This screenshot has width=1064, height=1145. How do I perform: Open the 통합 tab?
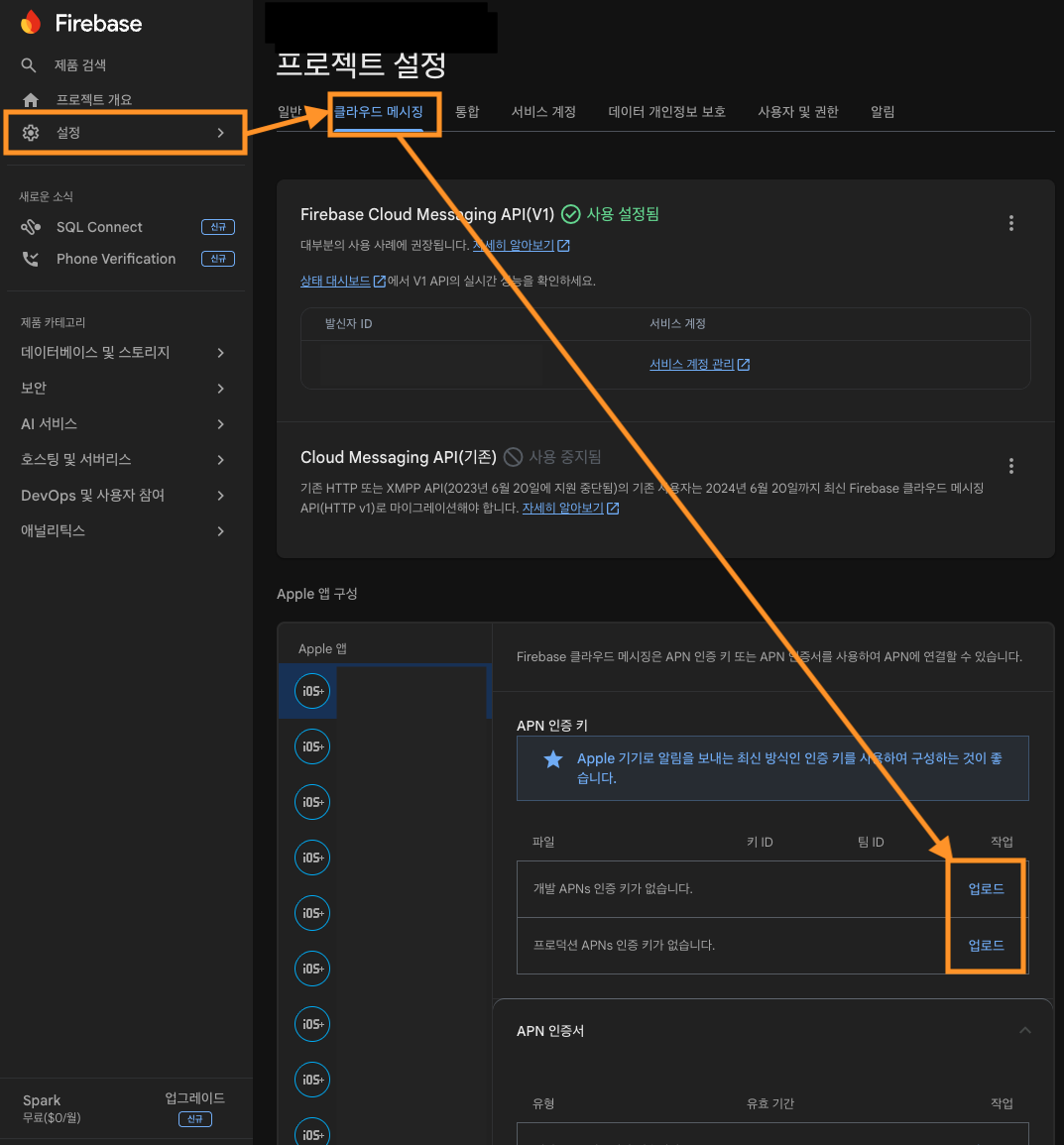tap(467, 112)
